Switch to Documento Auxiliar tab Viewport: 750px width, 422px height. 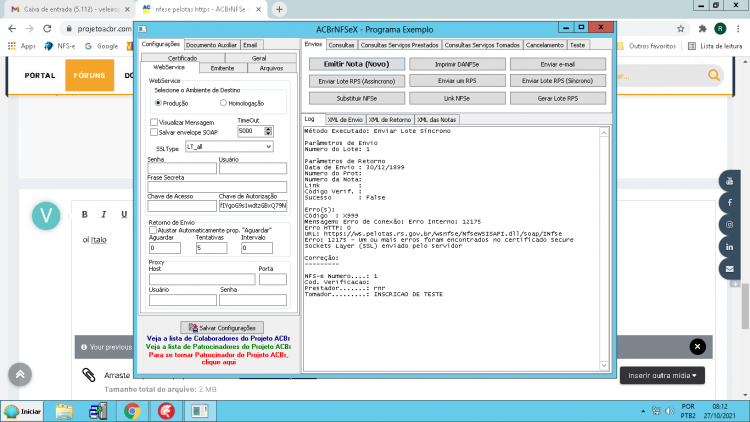coord(211,45)
